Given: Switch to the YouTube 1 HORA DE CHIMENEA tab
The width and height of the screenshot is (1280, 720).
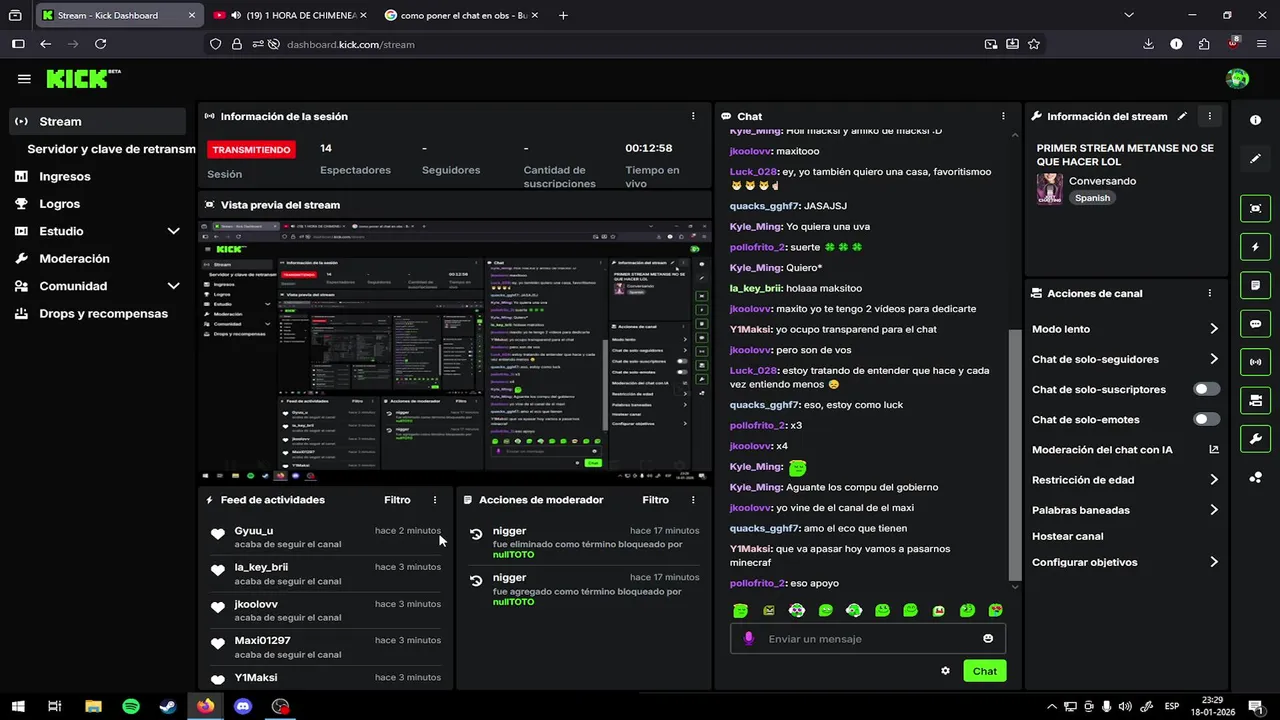Looking at the screenshot, I should coord(289,15).
